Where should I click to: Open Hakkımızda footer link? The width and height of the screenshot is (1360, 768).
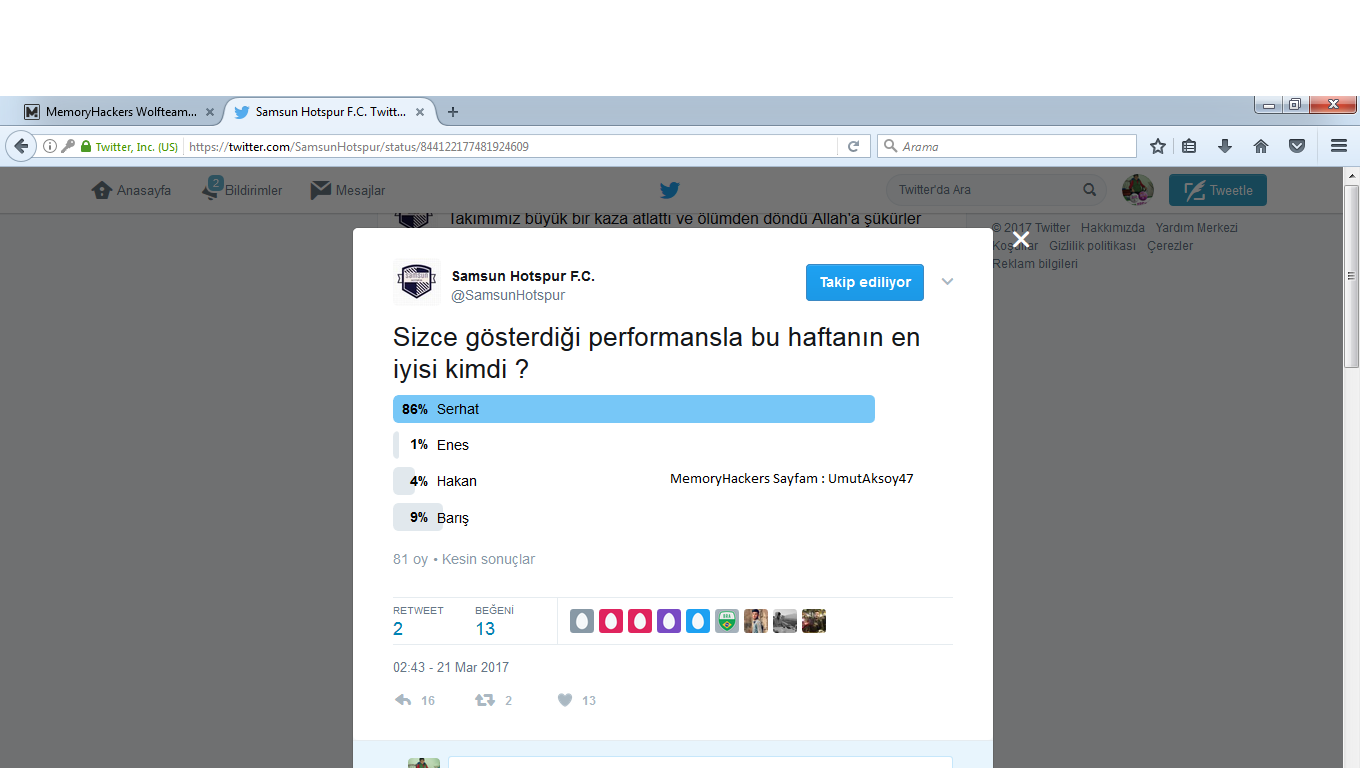coord(1112,228)
